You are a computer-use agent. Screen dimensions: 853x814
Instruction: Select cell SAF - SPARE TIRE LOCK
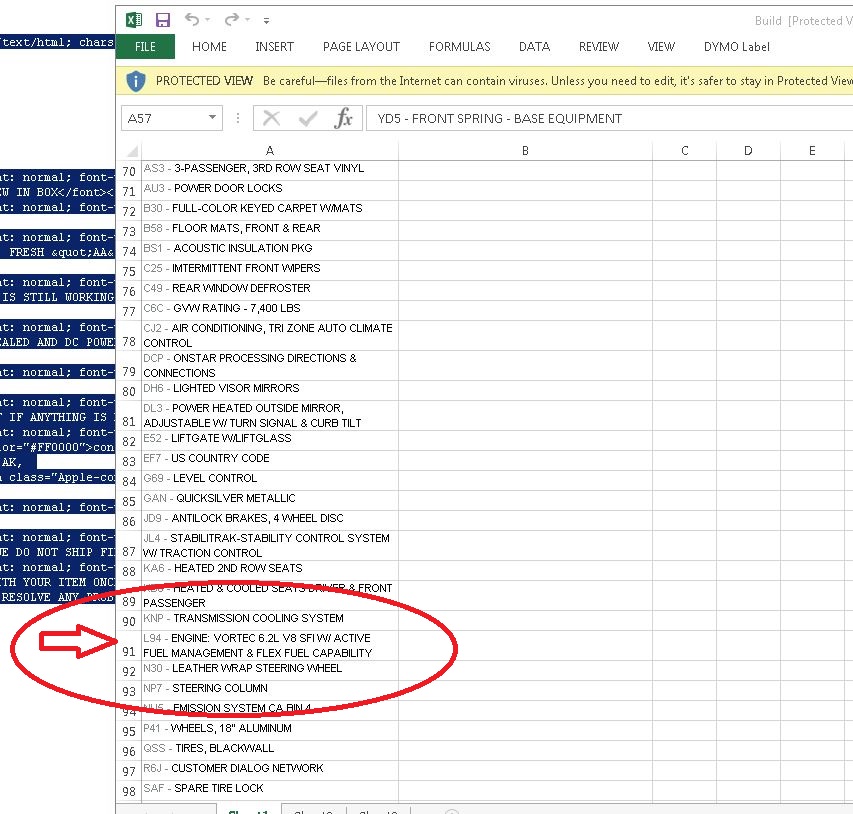[x=270, y=791]
